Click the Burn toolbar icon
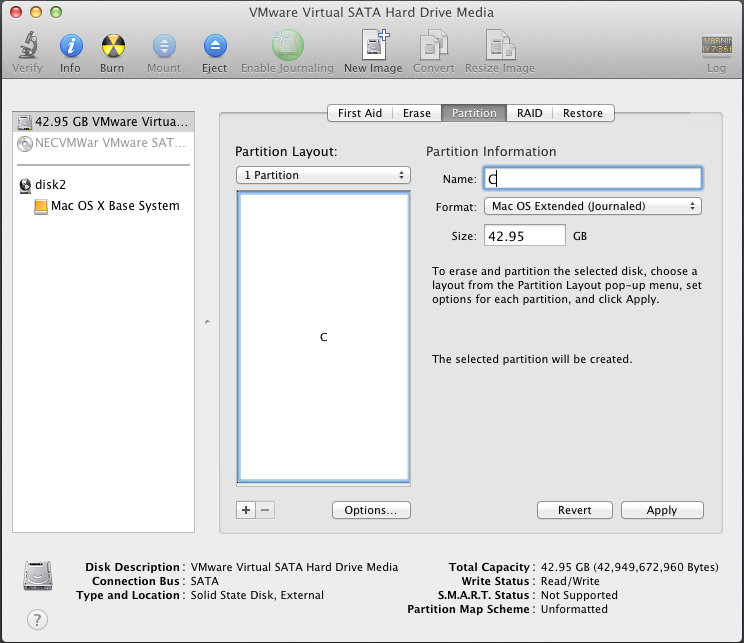 tap(113, 46)
